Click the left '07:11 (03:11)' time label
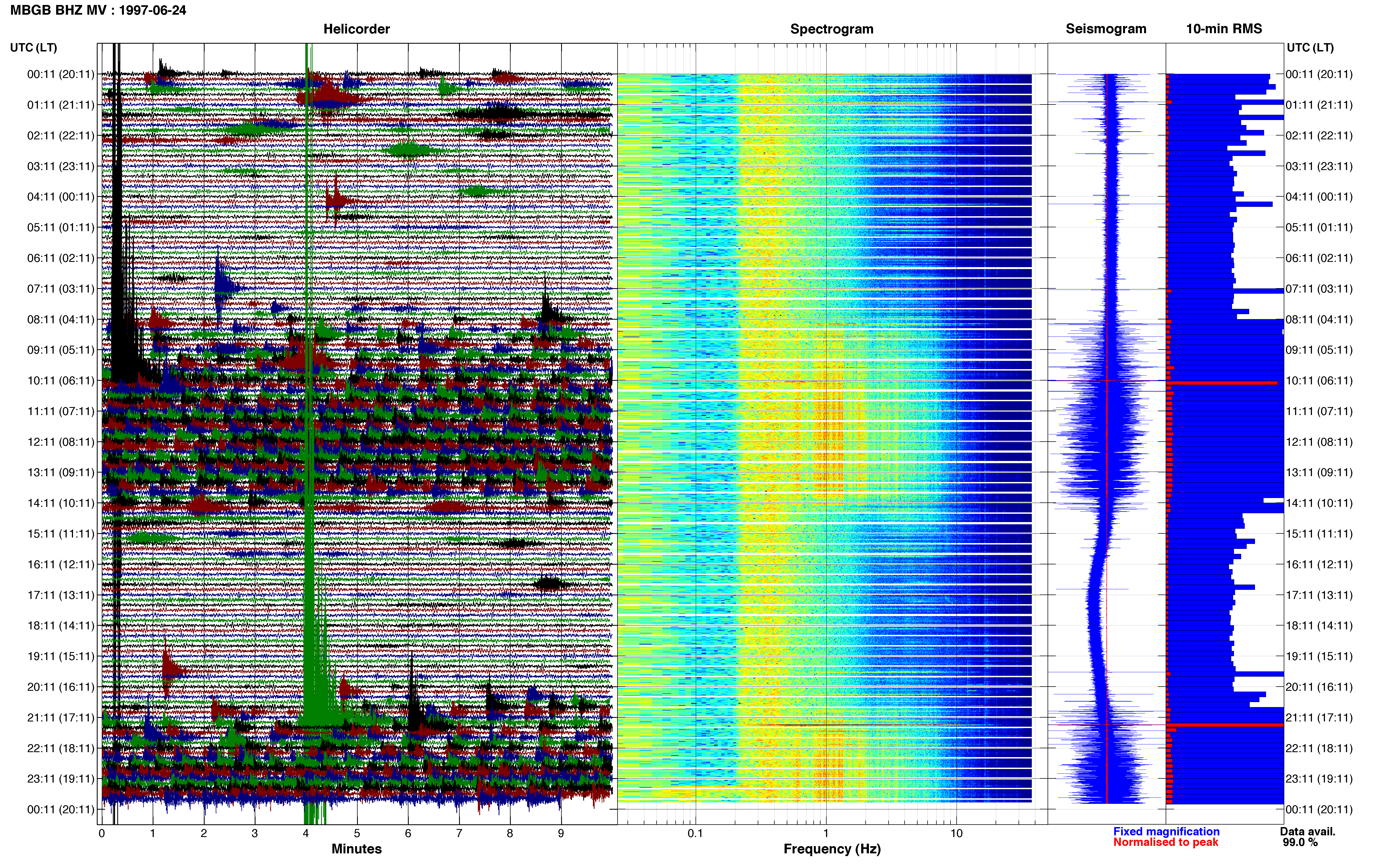Screen dimensions: 1388x868 [x=61, y=288]
